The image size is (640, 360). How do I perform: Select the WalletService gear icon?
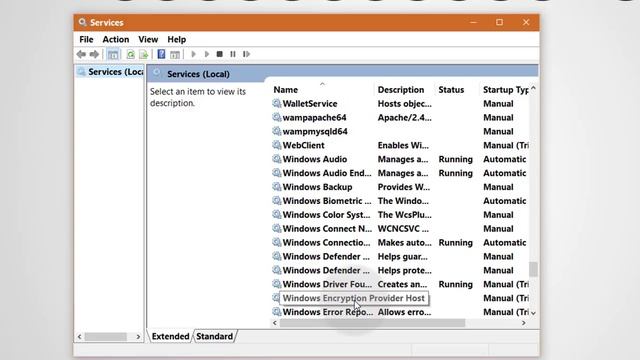click(x=277, y=103)
